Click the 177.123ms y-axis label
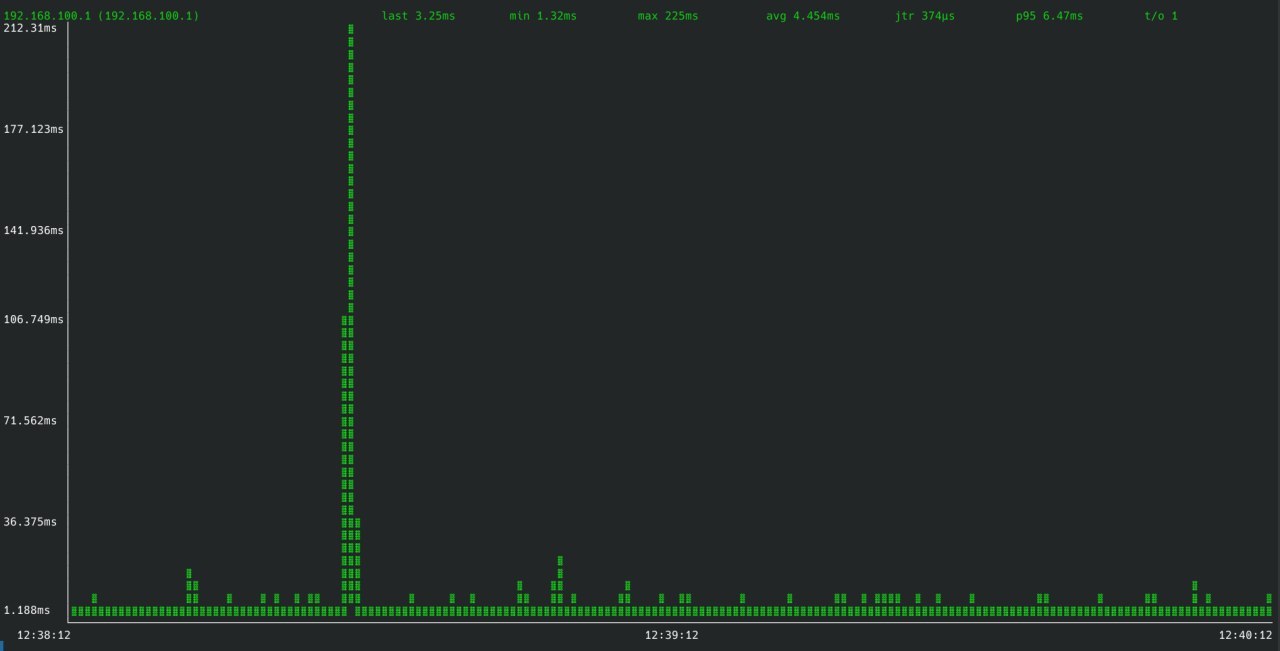This screenshot has height=651, width=1280. (x=34, y=129)
